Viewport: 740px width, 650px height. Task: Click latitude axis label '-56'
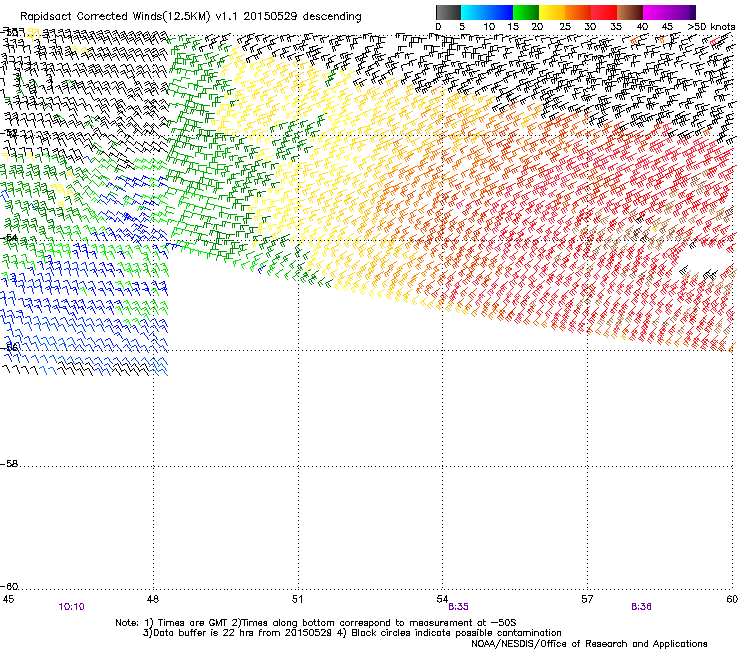click(x=9, y=347)
